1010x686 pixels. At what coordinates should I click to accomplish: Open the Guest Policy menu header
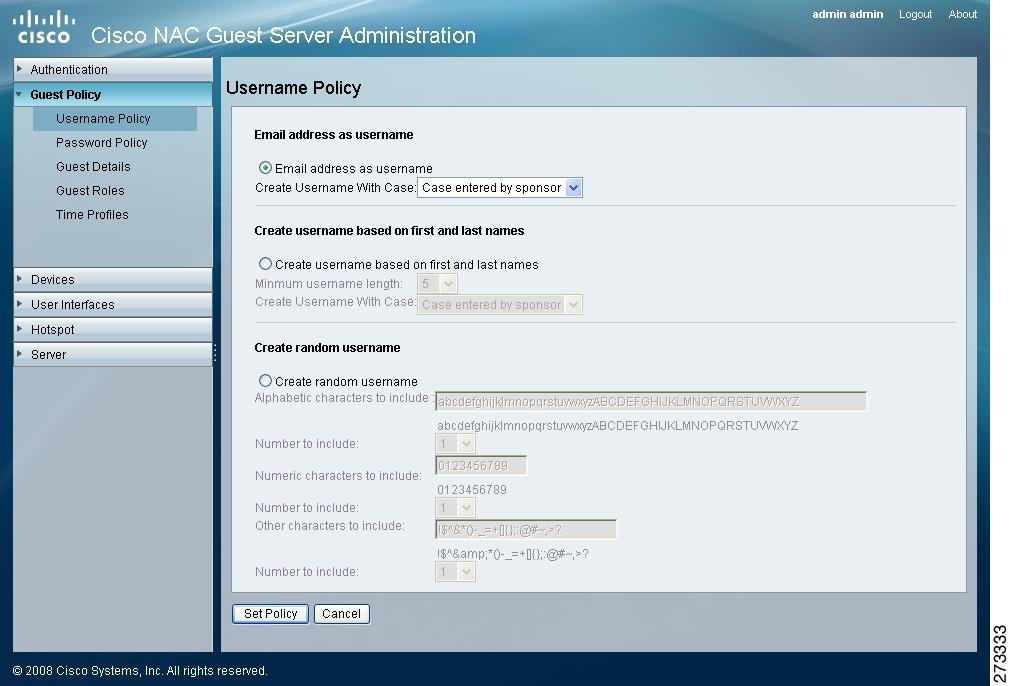[113, 95]
